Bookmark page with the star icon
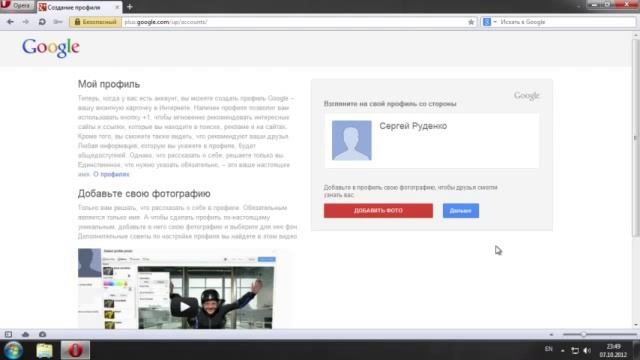This screenshot has height=360, width=640. (471, 22)
